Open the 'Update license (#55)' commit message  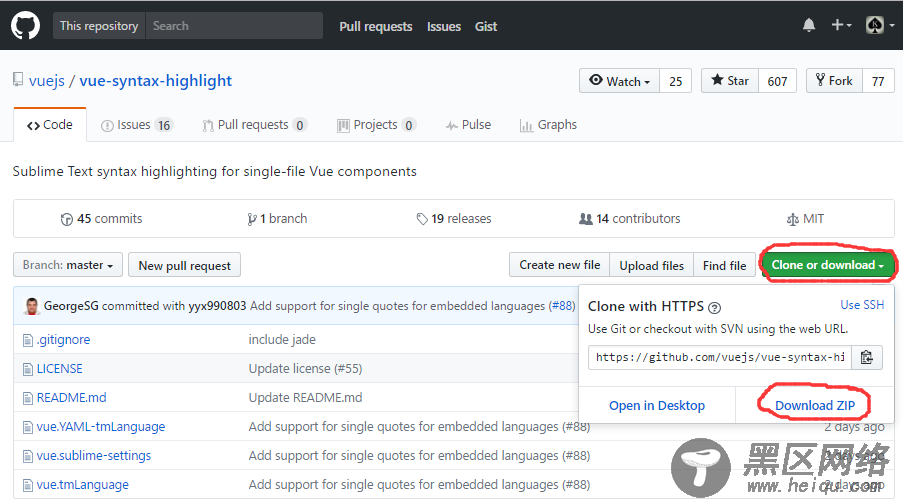(305, 369)
